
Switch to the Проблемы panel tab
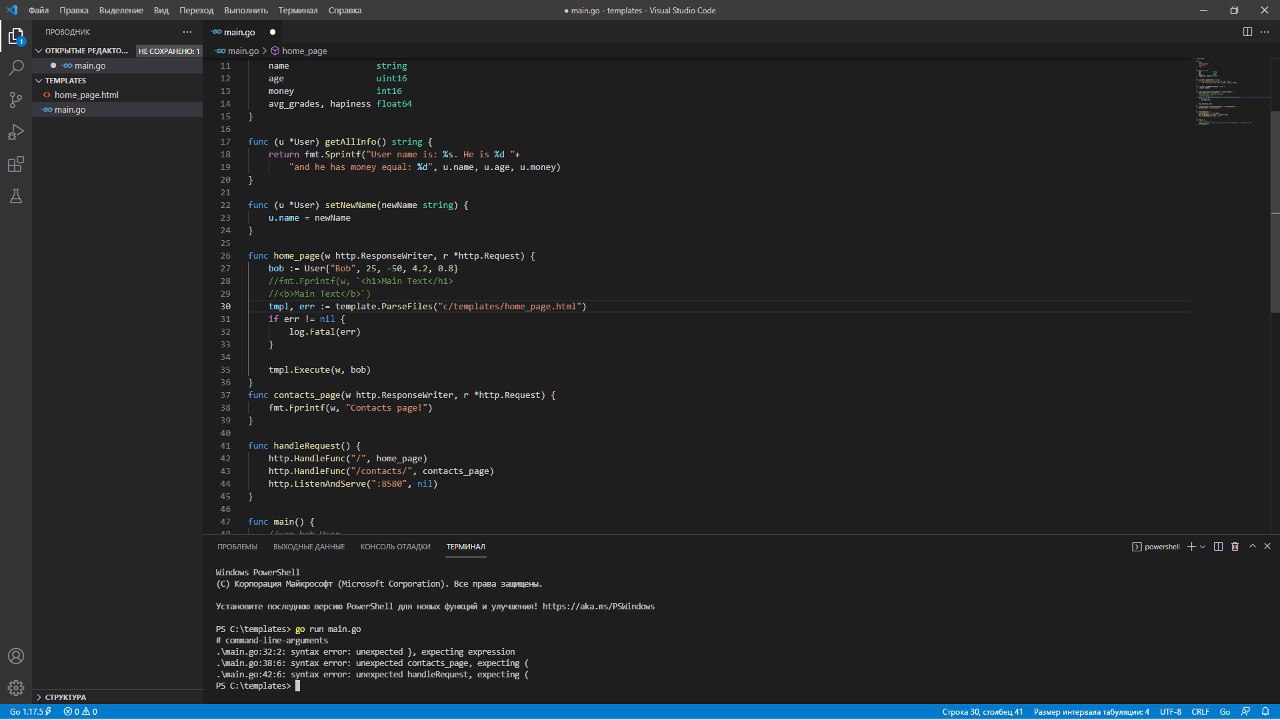point(237,547)
